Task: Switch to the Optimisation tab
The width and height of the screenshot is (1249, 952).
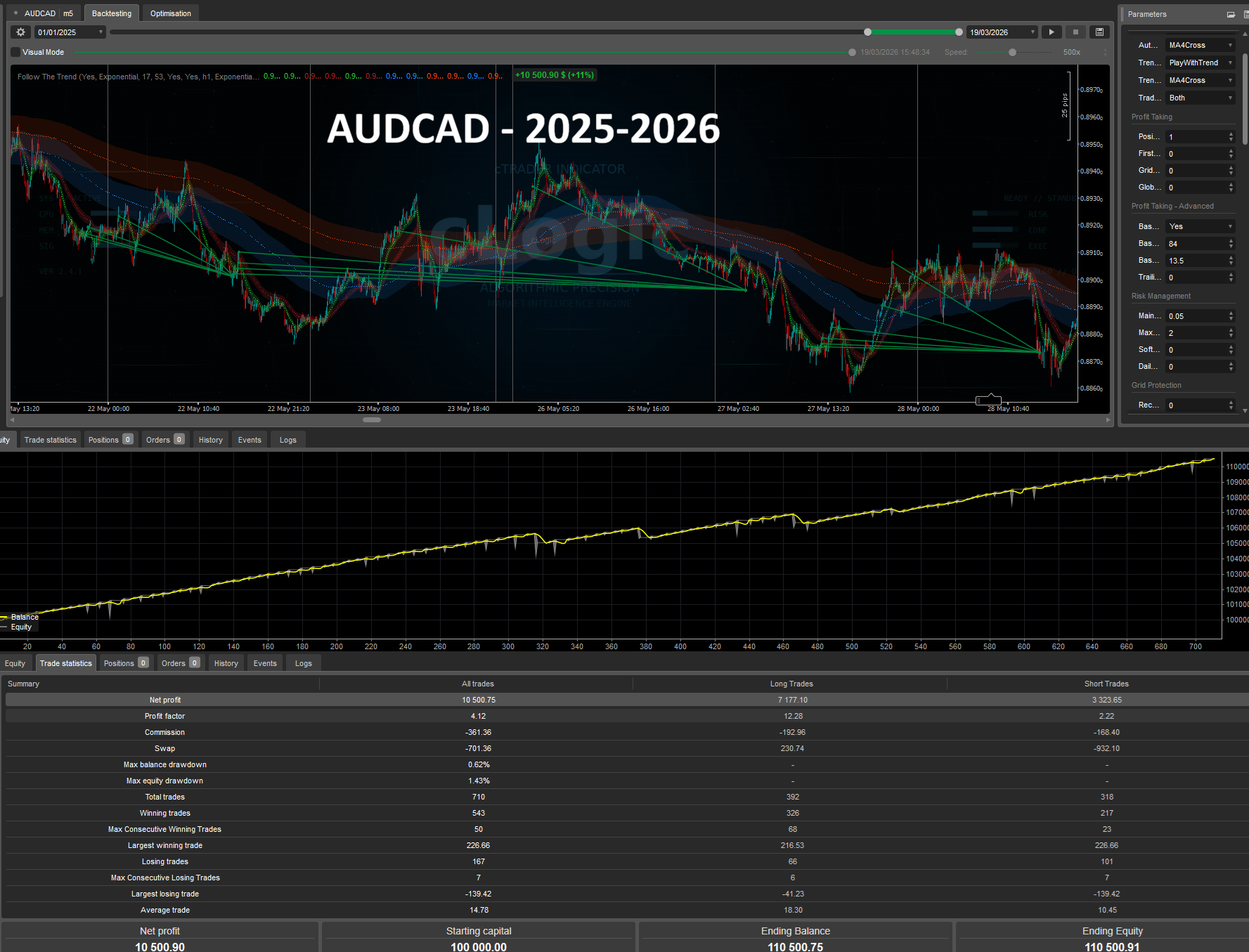Action: point(170,13)
